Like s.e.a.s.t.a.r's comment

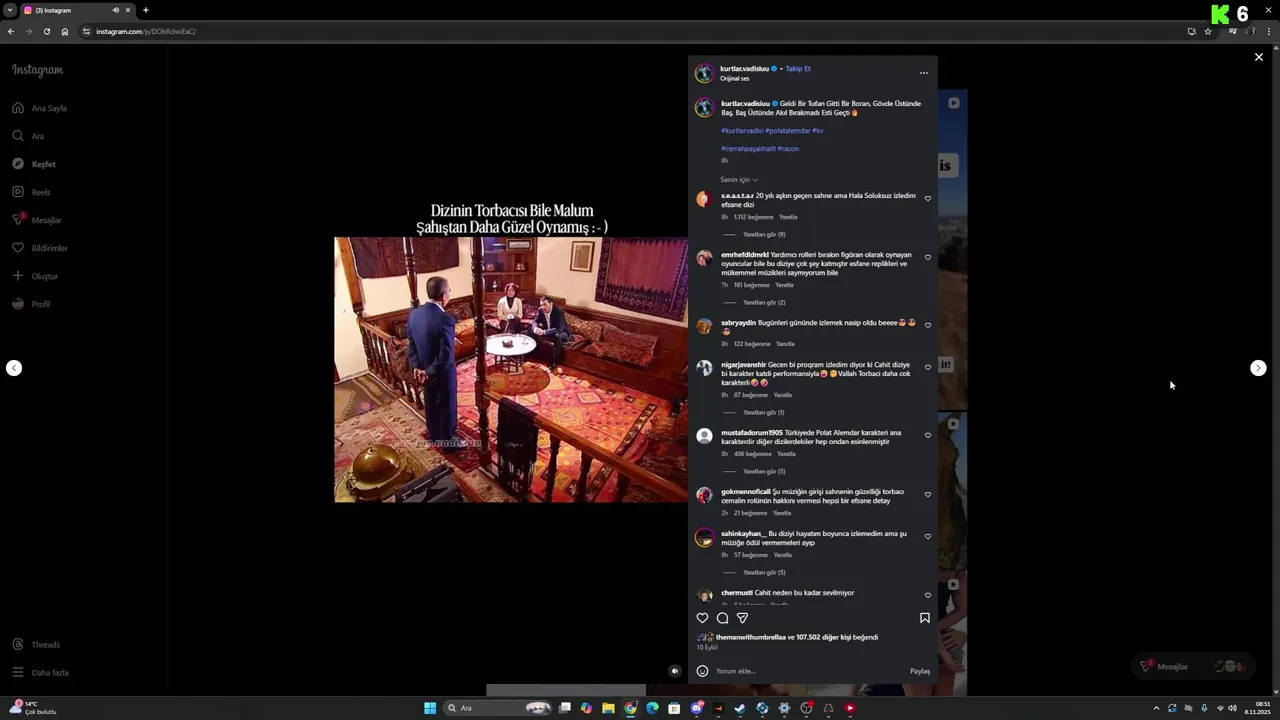(x=928, y=199)
